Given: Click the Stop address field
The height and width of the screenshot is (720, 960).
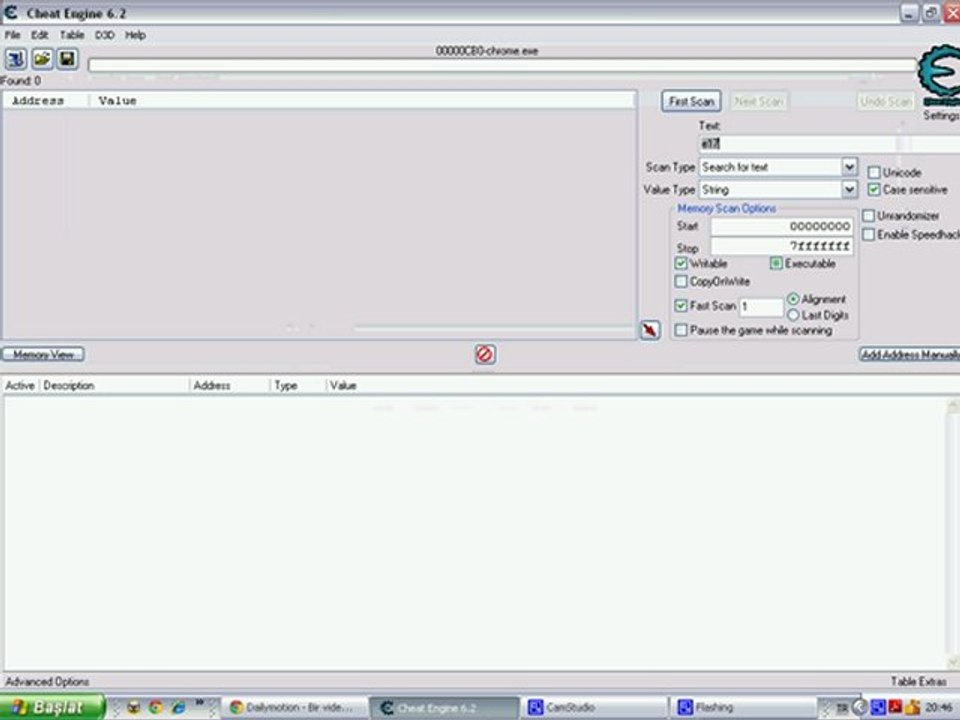Looking at the screenshot, I should click(x=781, y=246).
